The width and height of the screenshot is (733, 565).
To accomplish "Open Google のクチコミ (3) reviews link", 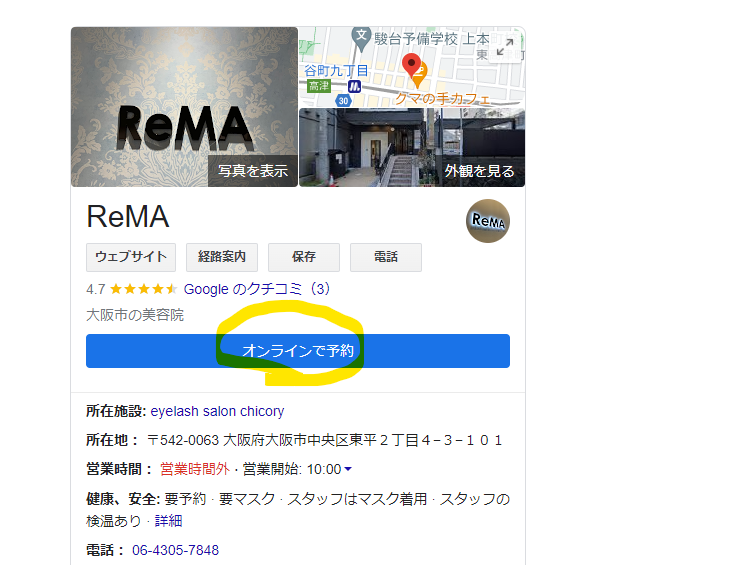I will pyautogui.click(x=257, y=289).
